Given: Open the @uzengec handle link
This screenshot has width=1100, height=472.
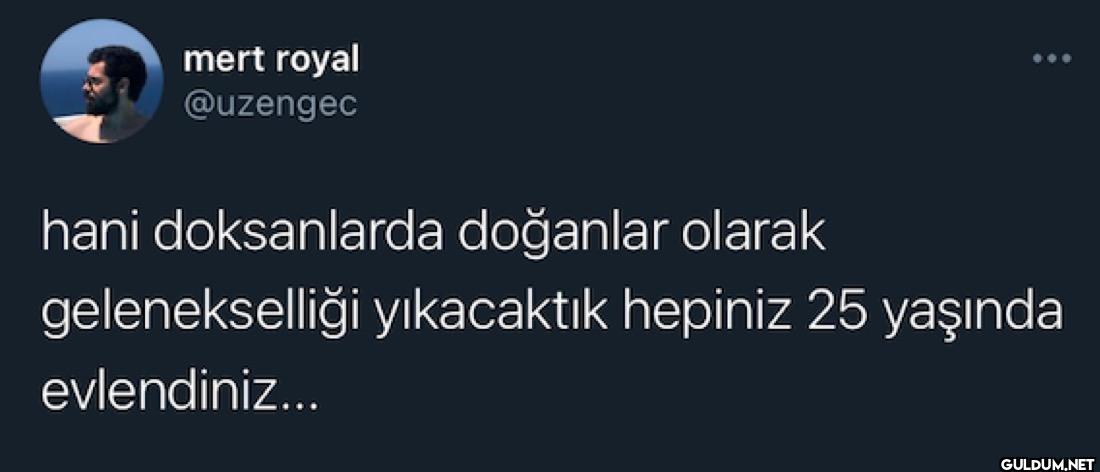Looking at the screenshot, I should 270,105.
